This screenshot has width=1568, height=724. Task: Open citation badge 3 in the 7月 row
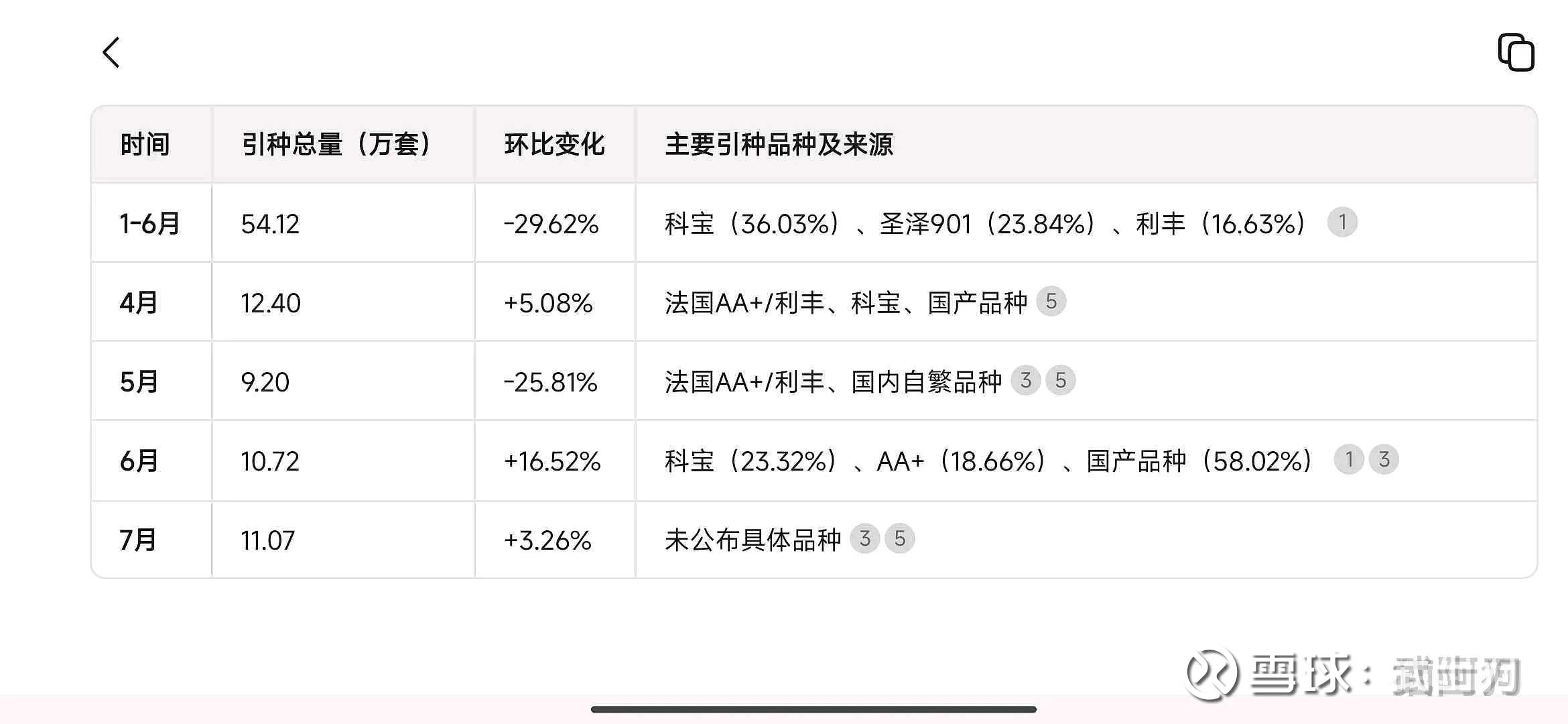(x=865, y=538)
